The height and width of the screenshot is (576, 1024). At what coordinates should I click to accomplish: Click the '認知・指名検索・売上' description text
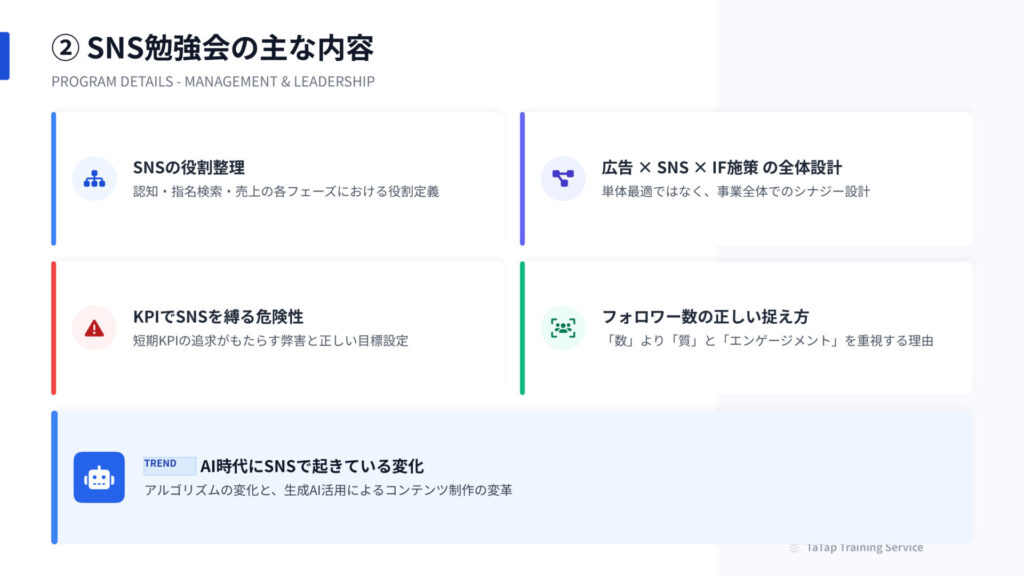[286, 191]
